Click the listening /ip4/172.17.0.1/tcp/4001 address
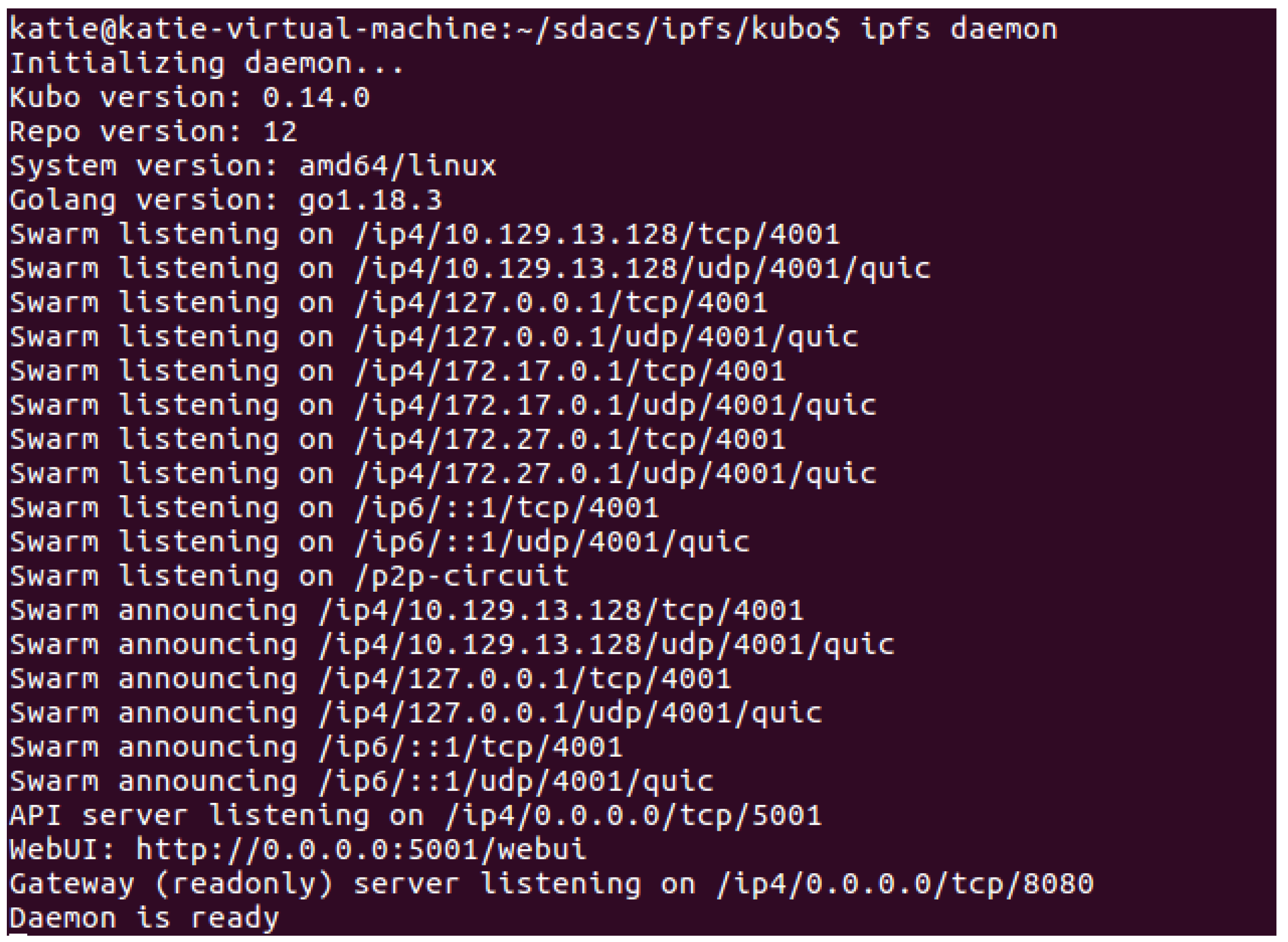The image size is (1288, 942). pos(570,371)
